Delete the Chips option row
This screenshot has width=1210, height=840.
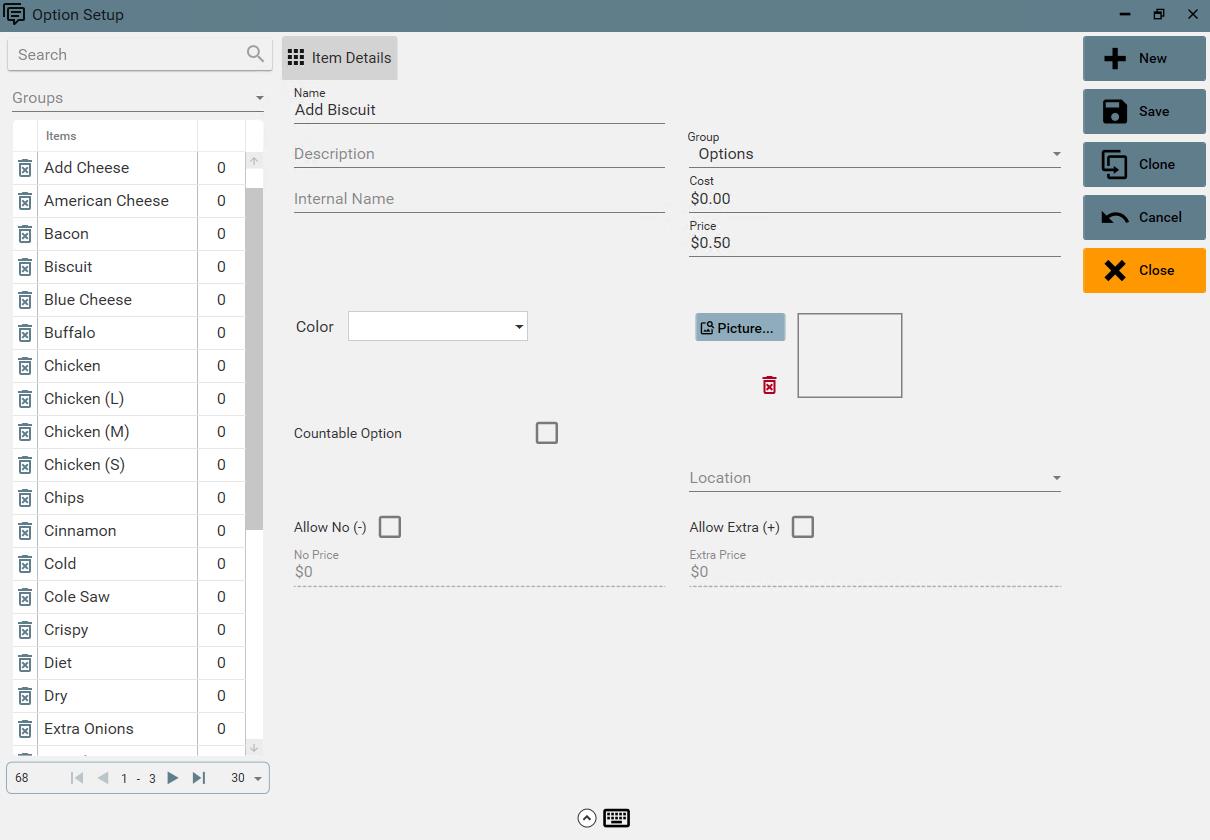25,498
